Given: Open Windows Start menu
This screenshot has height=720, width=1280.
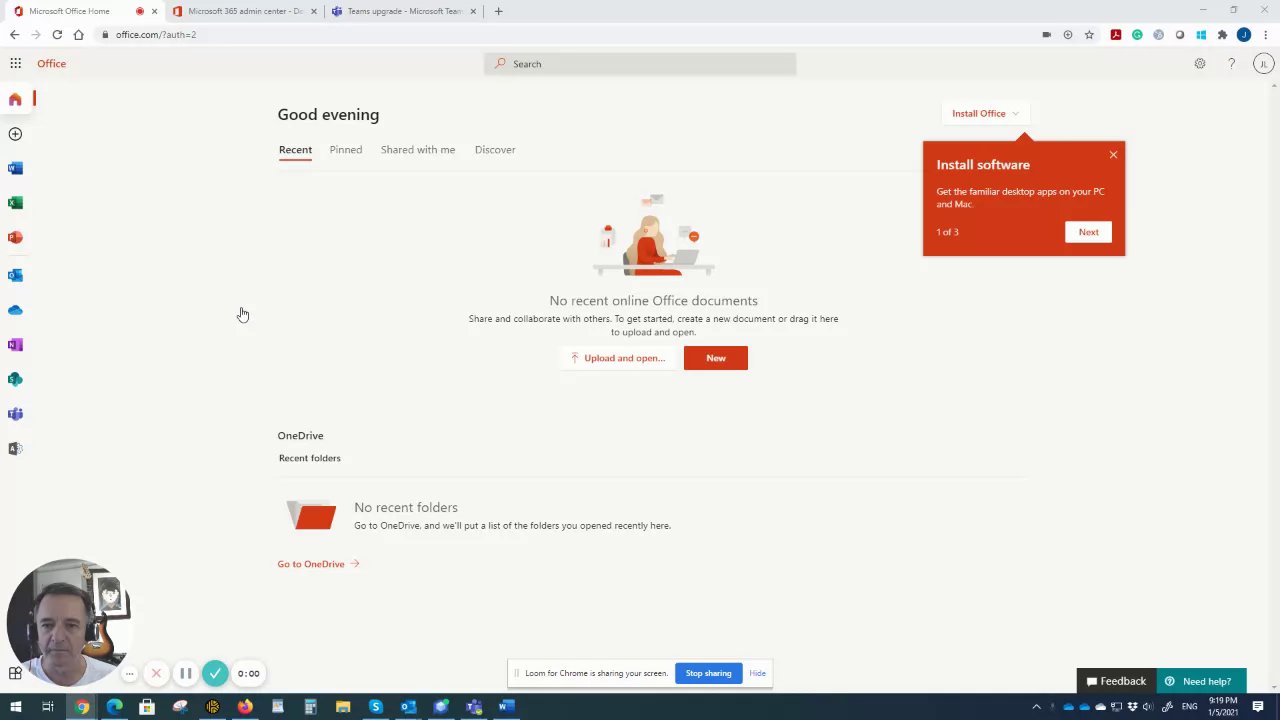Looking at the screenshot, I should (x=15, y=707).
